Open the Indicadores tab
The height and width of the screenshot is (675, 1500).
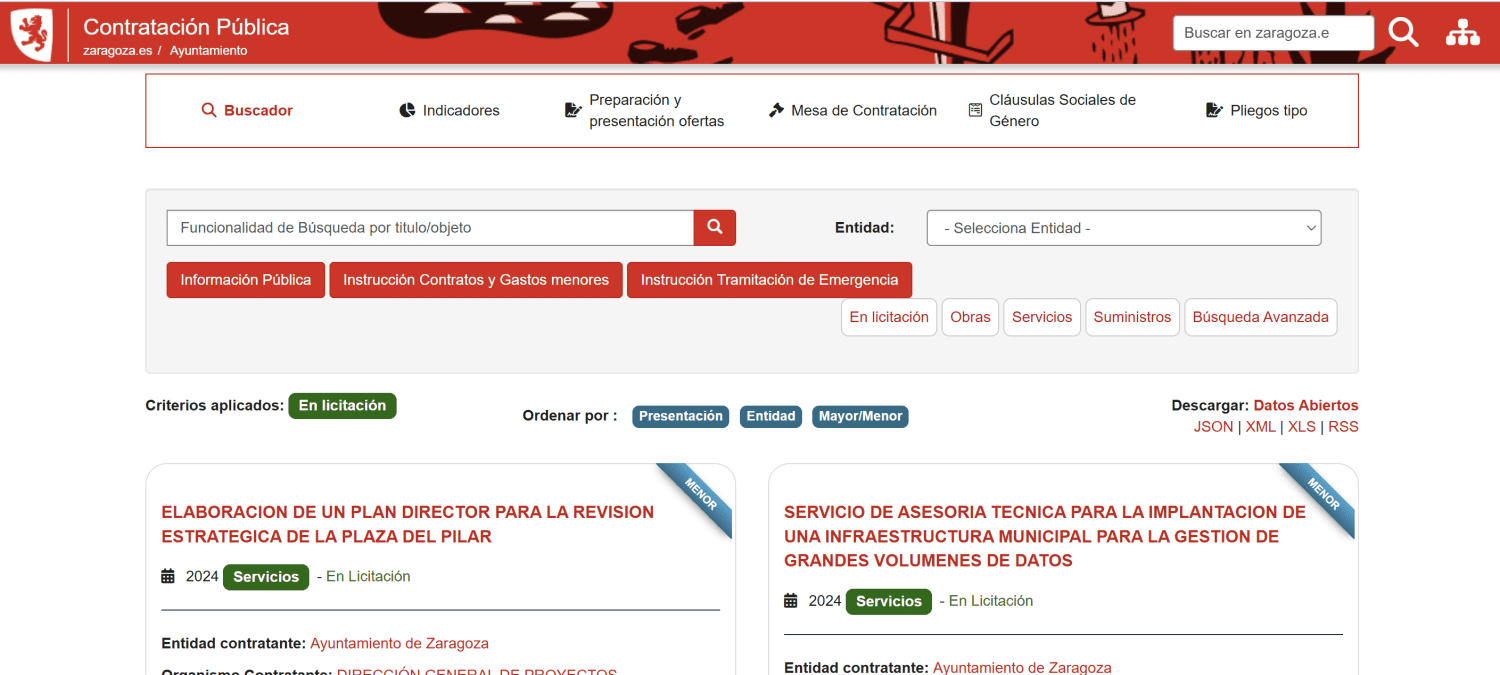tap(449, 111)
